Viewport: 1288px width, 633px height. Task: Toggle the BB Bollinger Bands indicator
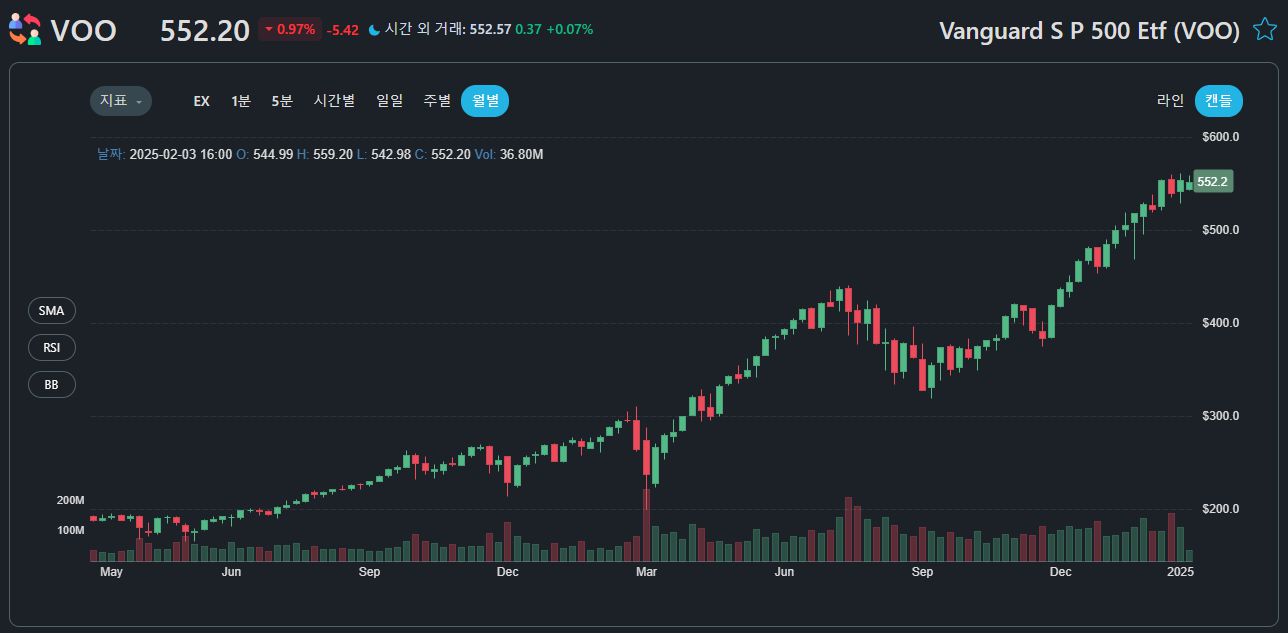51,384
